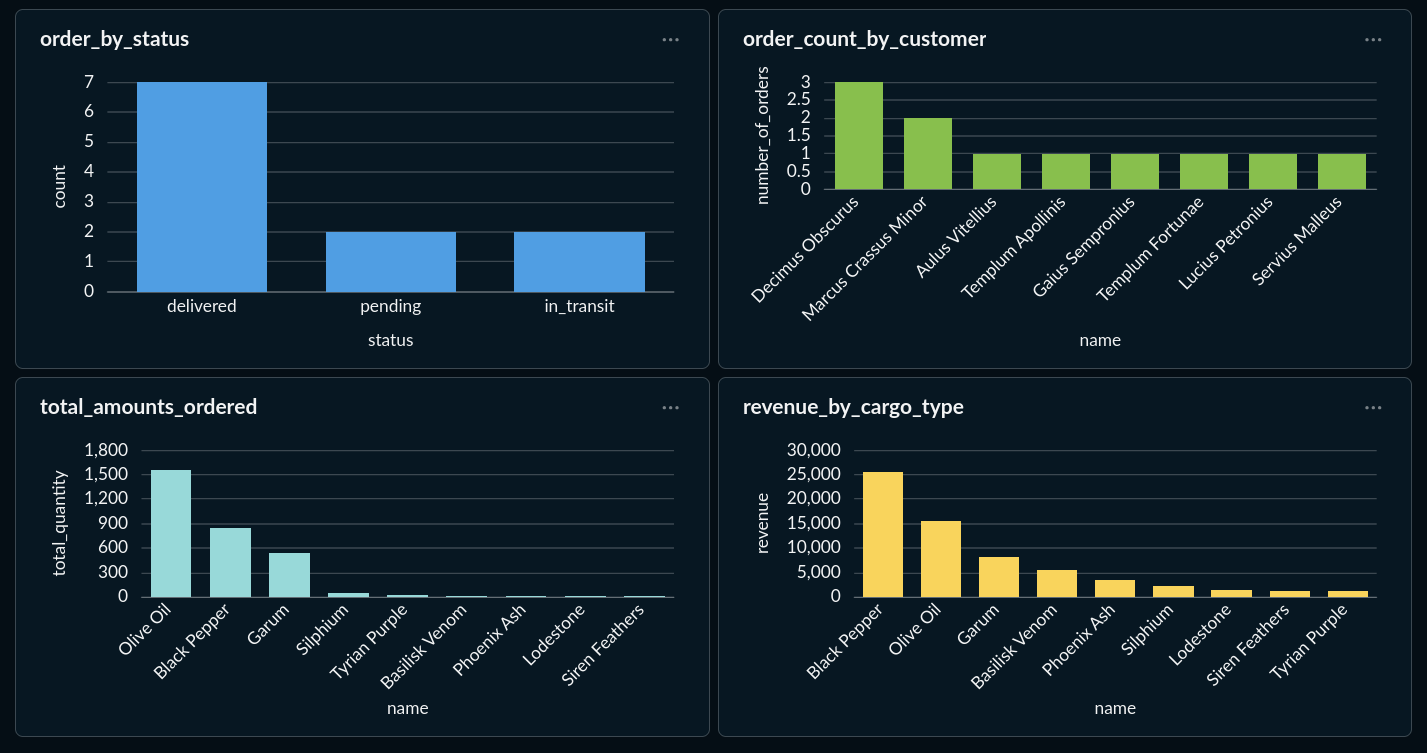1427x753 pixels.
Task: Click the Basilisk Venom revenue bar
Action: coord(1057,583)
